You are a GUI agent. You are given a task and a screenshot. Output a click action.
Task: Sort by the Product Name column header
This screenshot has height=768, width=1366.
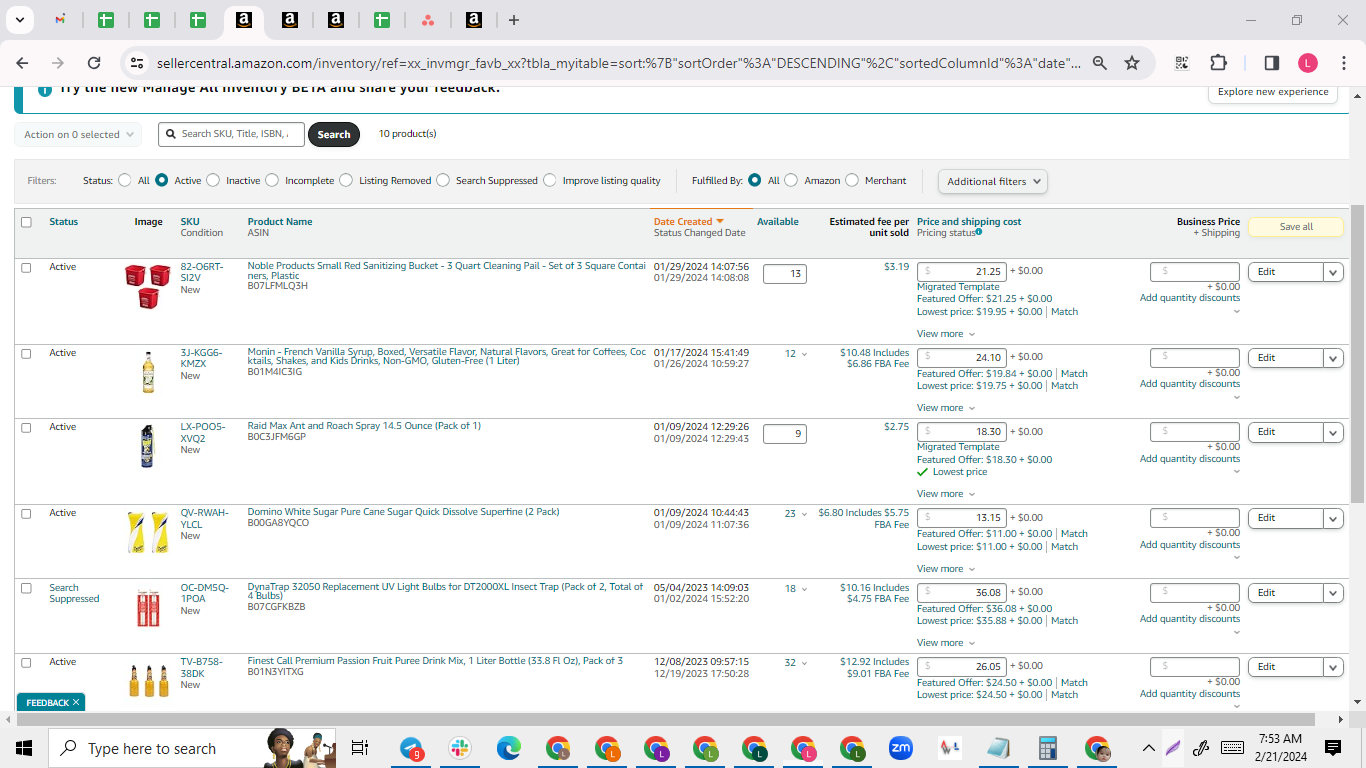[x=280, y=222]
